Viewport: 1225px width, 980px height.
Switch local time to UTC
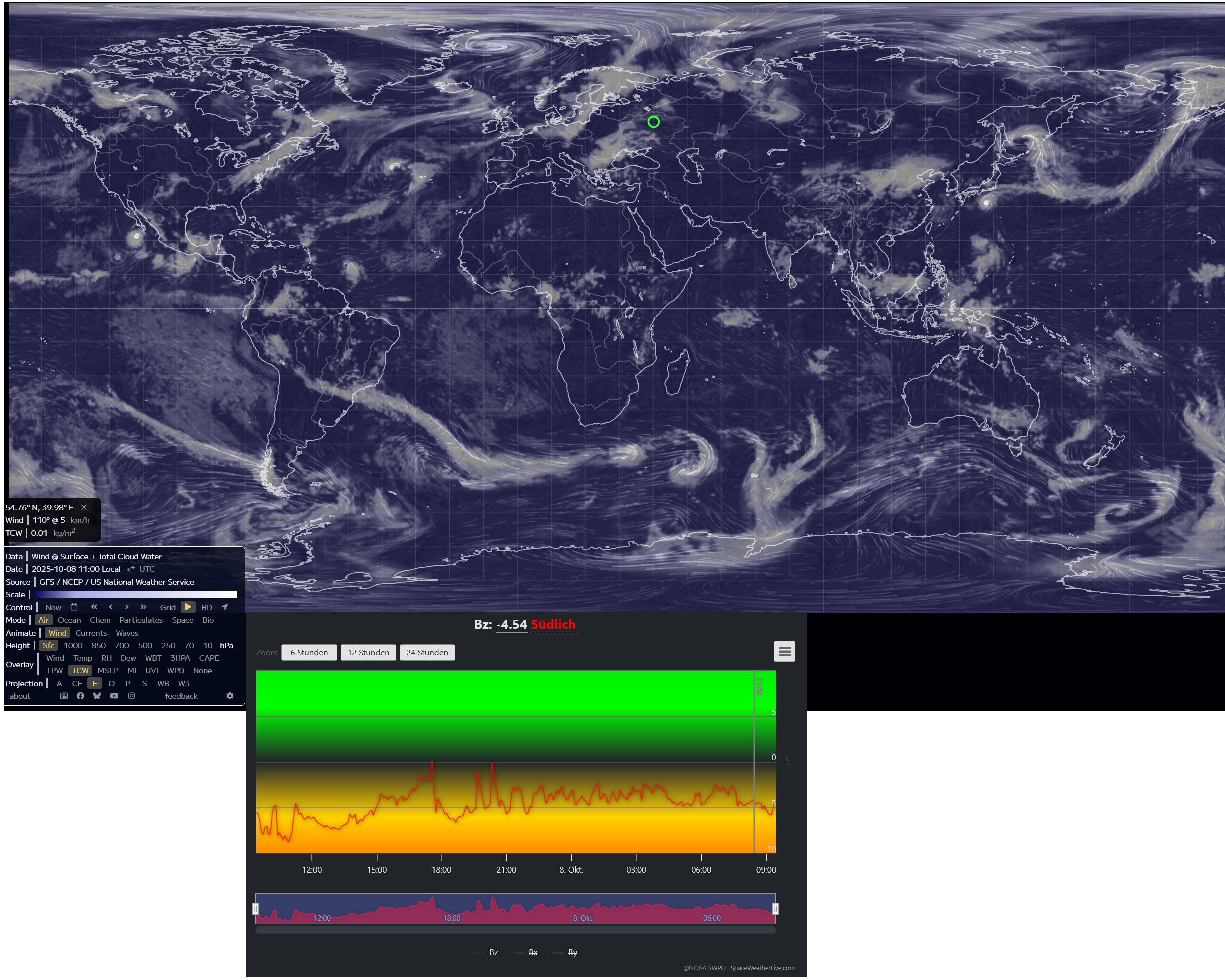point(147,569)
